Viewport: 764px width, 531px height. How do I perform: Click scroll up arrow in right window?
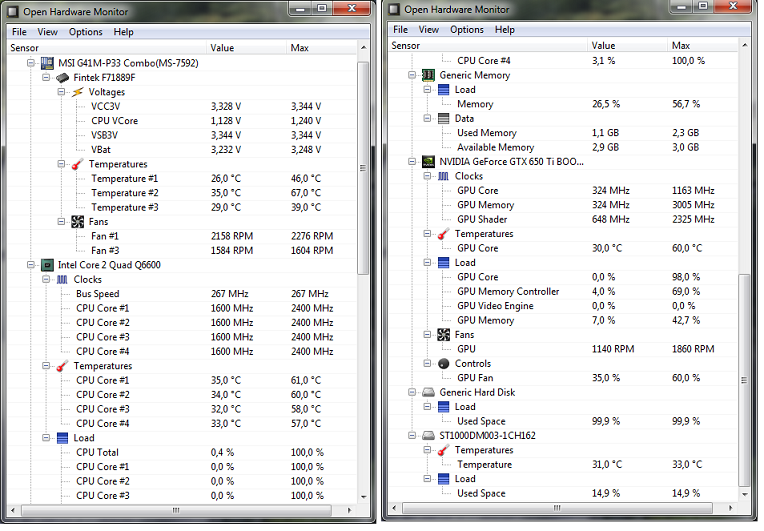pos(745,45)
